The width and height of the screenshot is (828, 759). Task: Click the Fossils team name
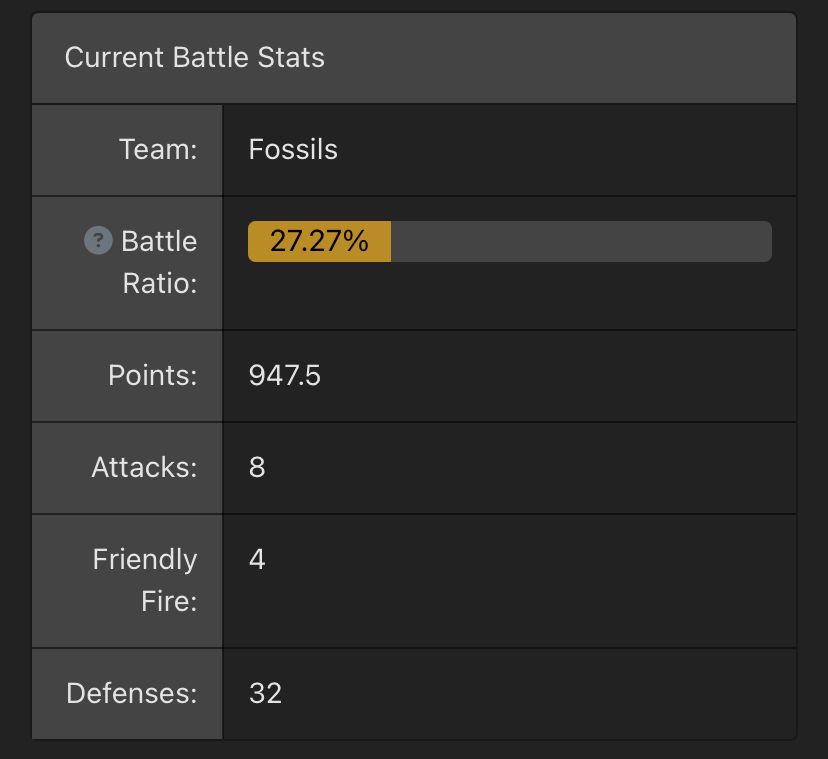pos(293,149)
